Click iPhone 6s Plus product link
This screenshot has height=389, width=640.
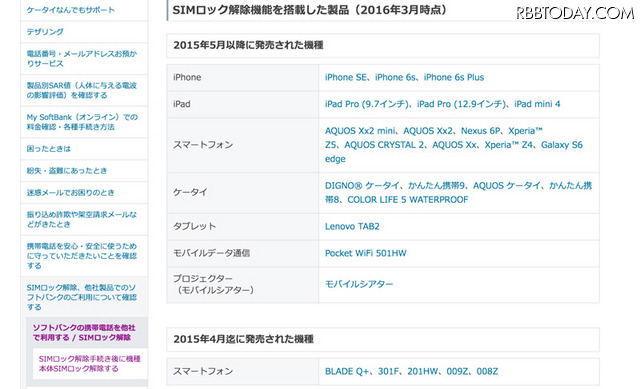click(454, 77)
